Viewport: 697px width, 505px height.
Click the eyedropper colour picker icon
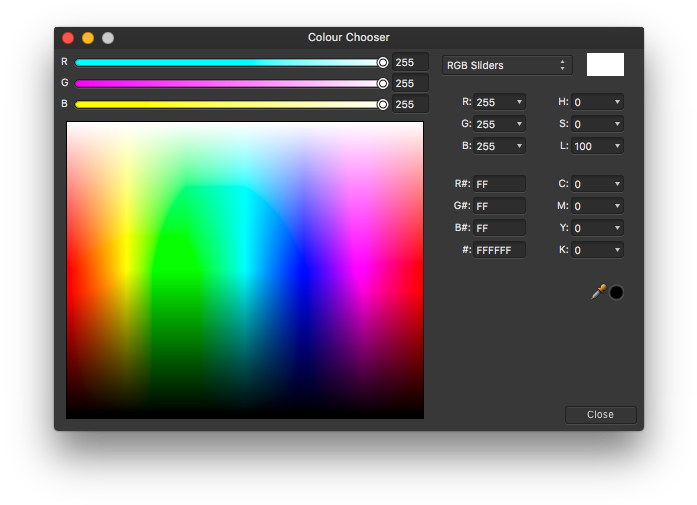tap(598, 292)
